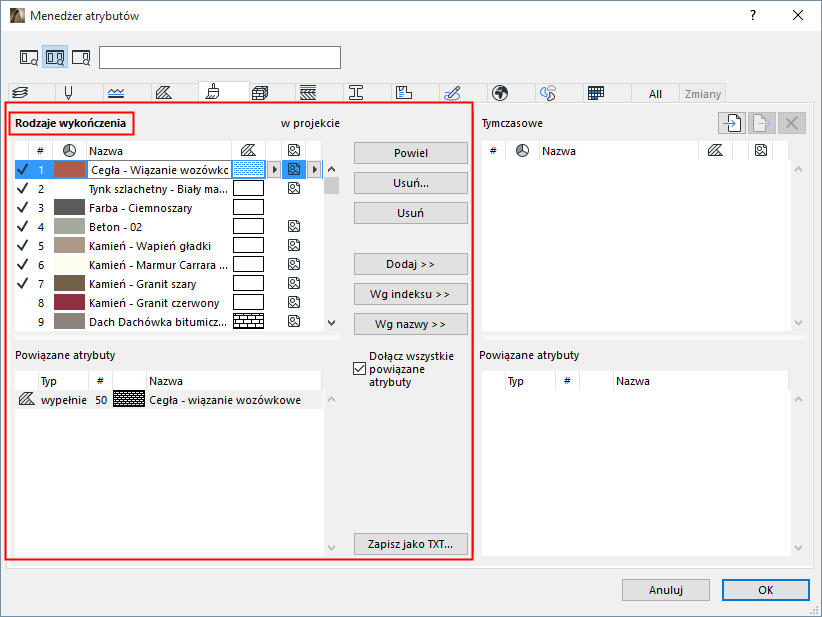822x617 pixels.
Task: Click the texture icon in Beton - 02 row
Action: coord(294,226)
